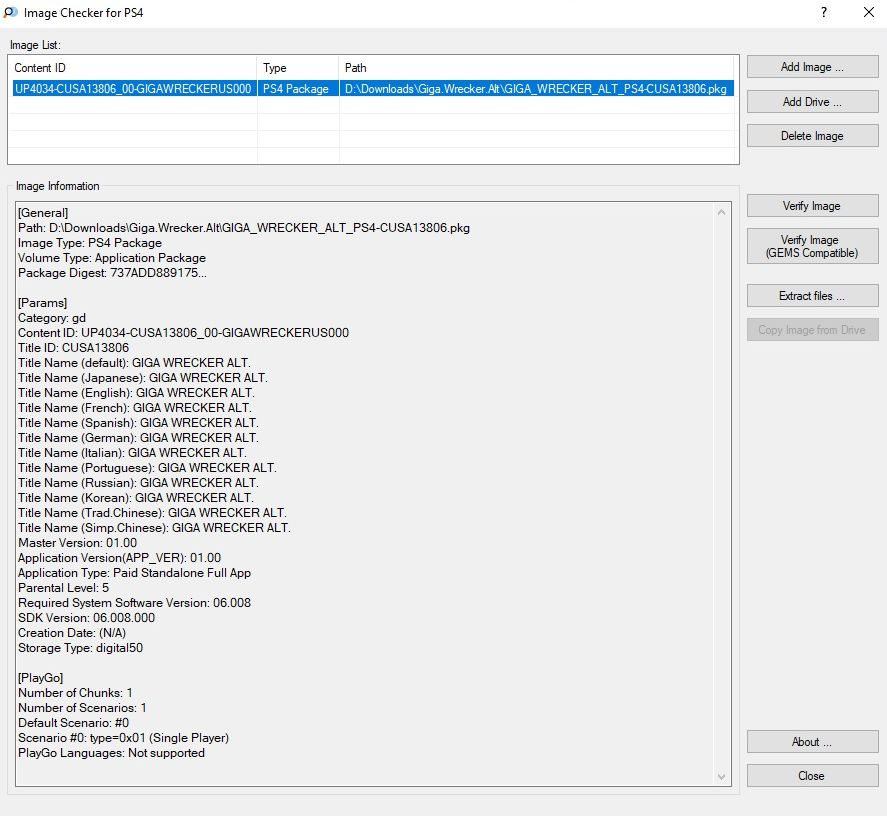Click the Title Name (French) line

coord(135,408)
